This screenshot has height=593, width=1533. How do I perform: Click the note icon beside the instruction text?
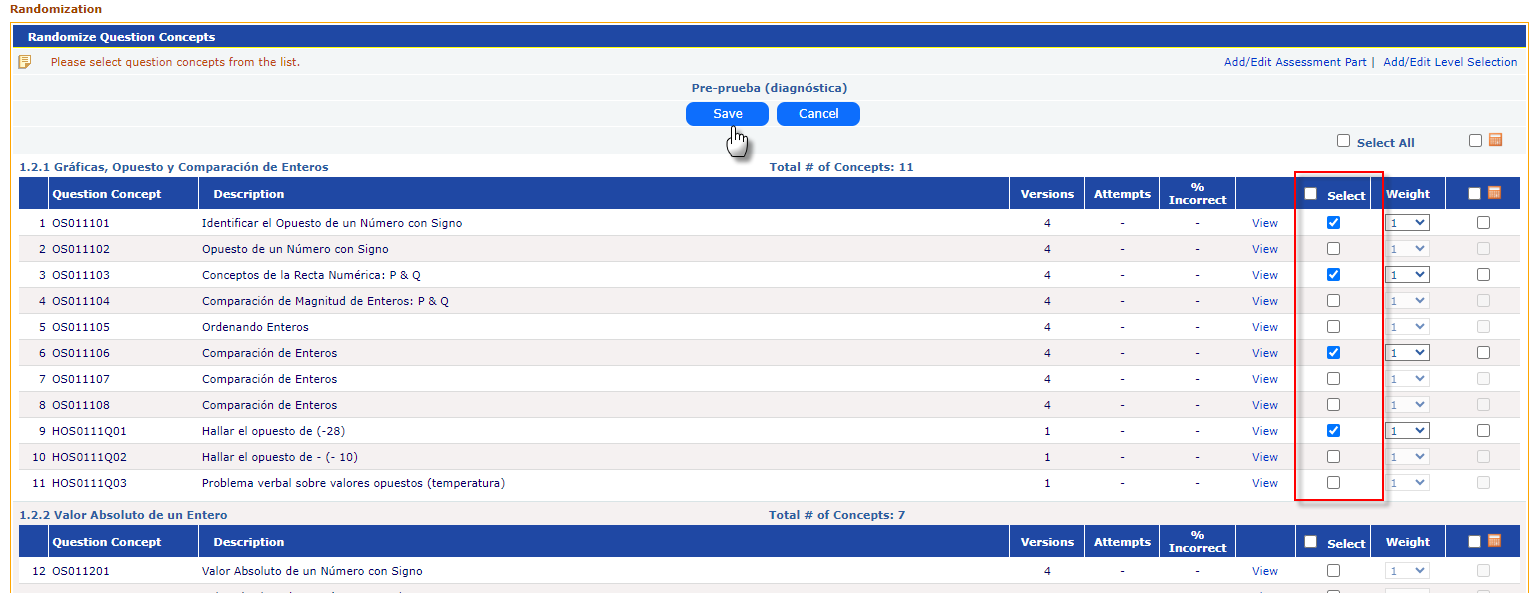click(25, 62)
